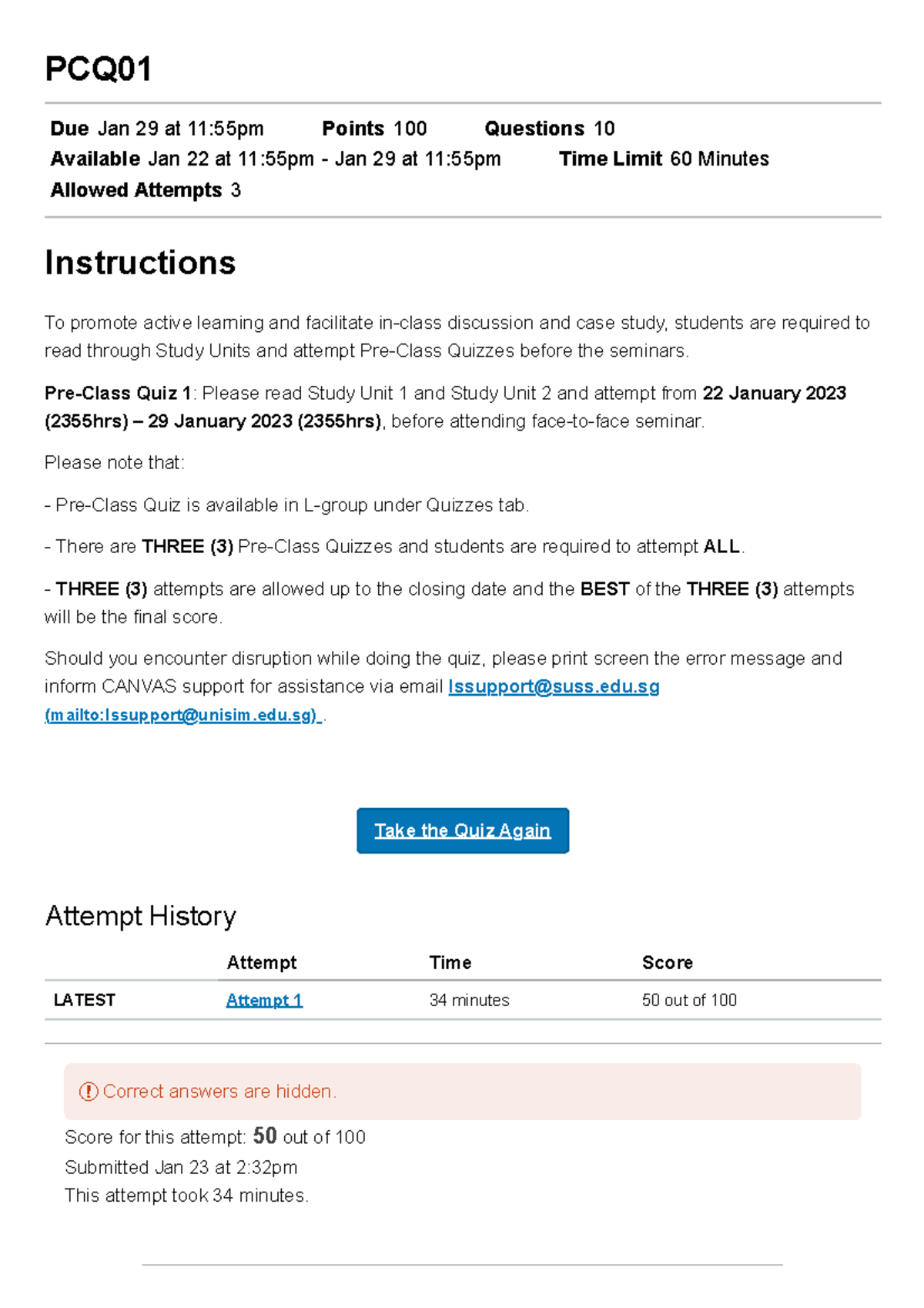Select the LATEST row label
The image size is (924, 1308).
(x=84, y=1000)
